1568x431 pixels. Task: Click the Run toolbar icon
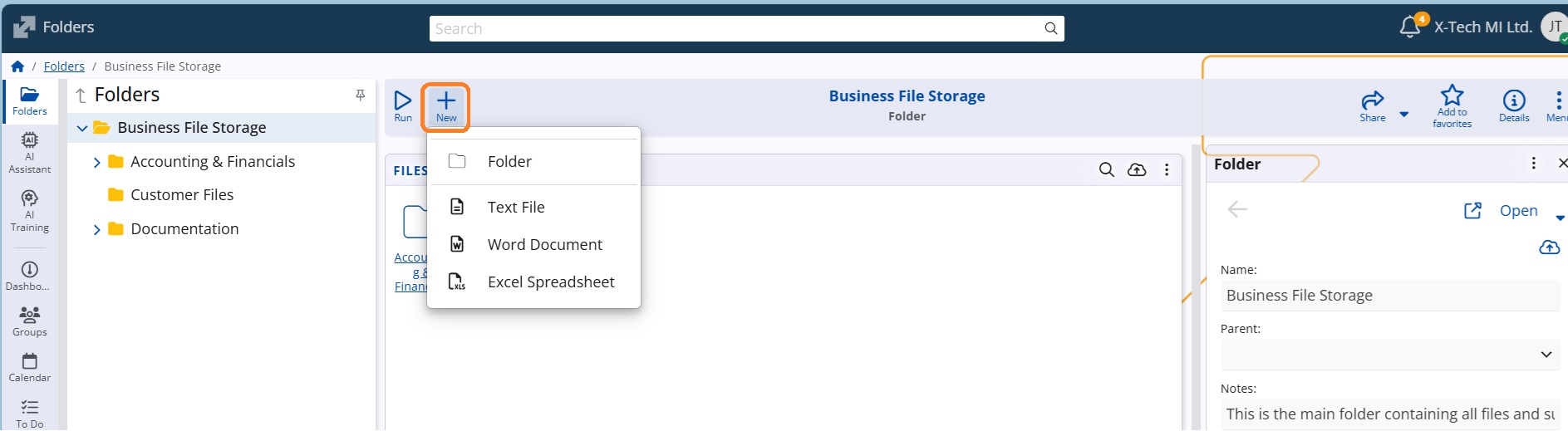tap(403, 106)
